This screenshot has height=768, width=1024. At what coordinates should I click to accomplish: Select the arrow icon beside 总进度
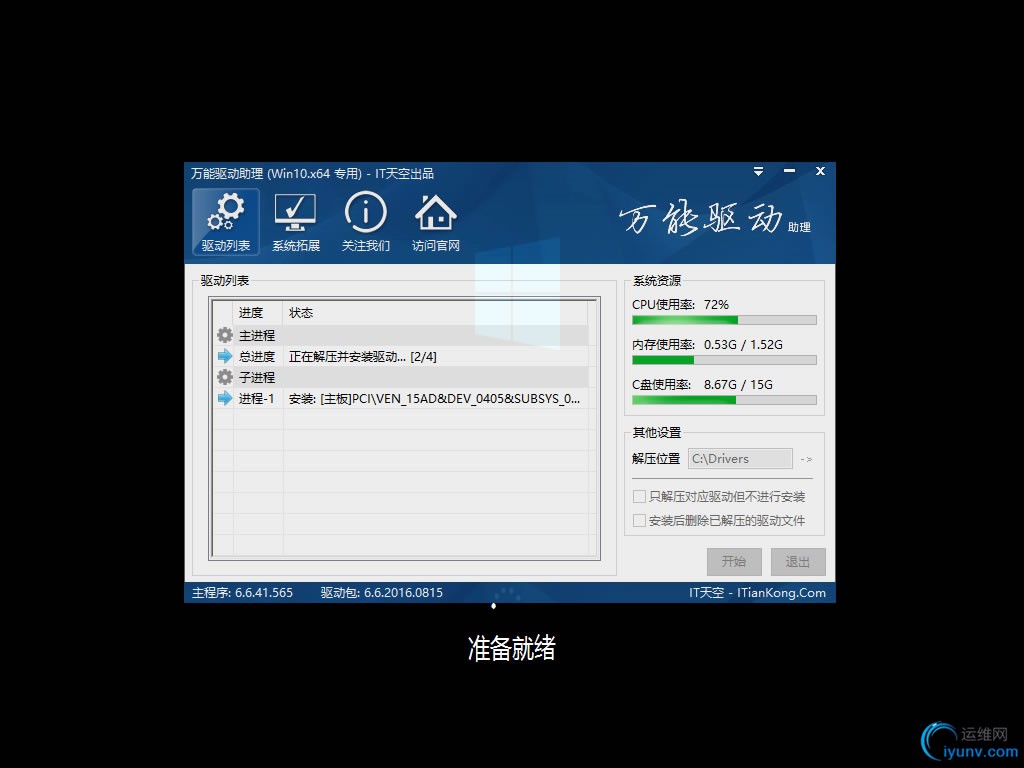click(x=225, y=357)
